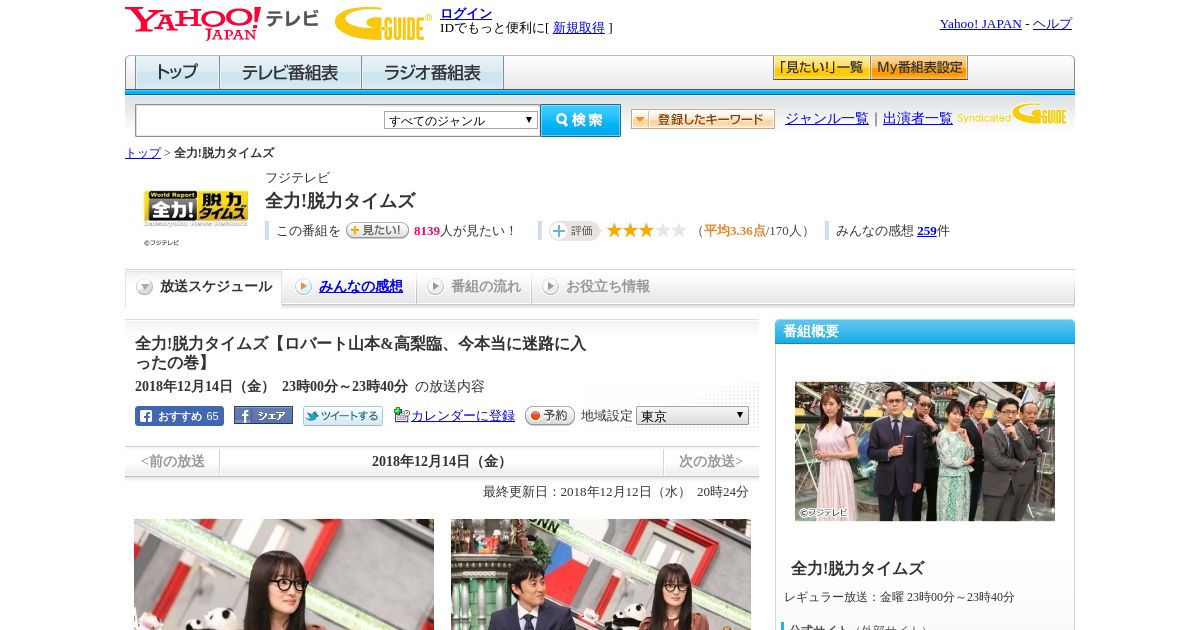
Task: Click the calendar icon beside カレンダーに登録
Action: [402, 415]
